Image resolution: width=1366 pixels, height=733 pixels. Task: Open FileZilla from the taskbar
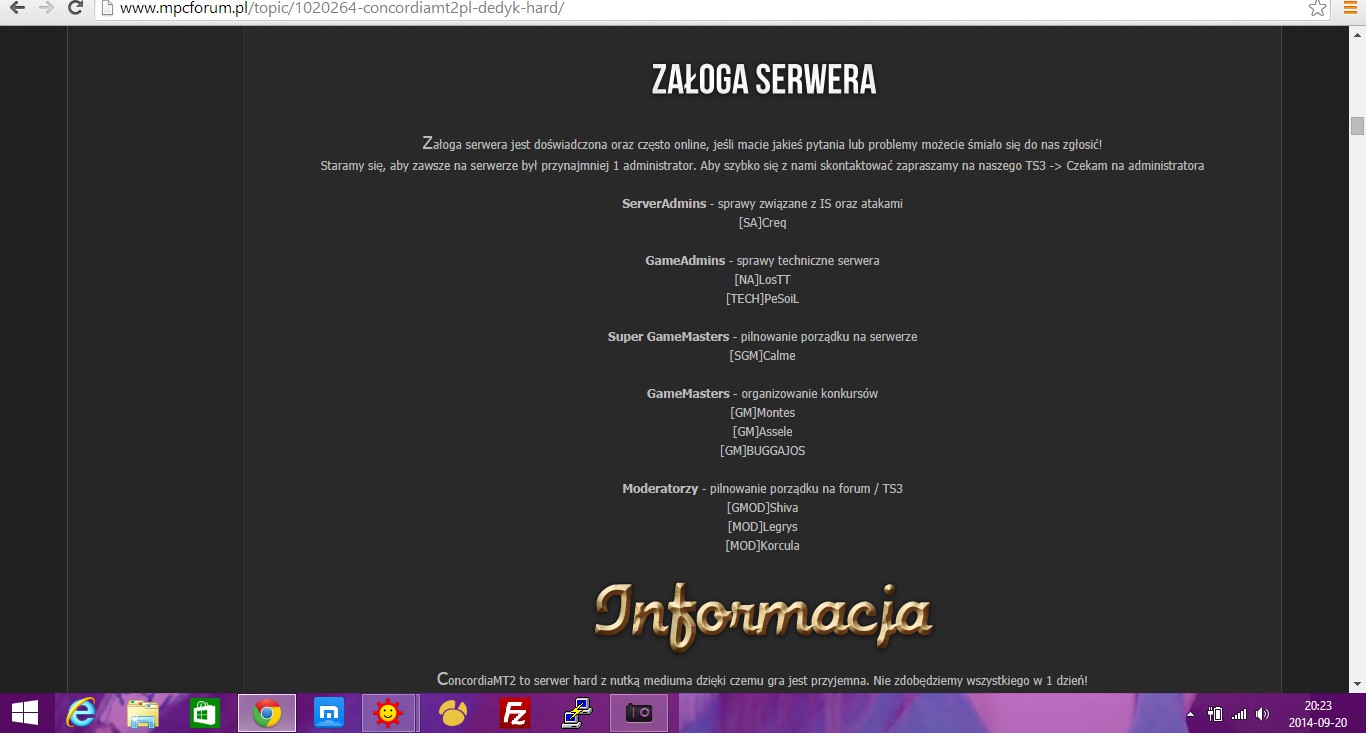515,713
